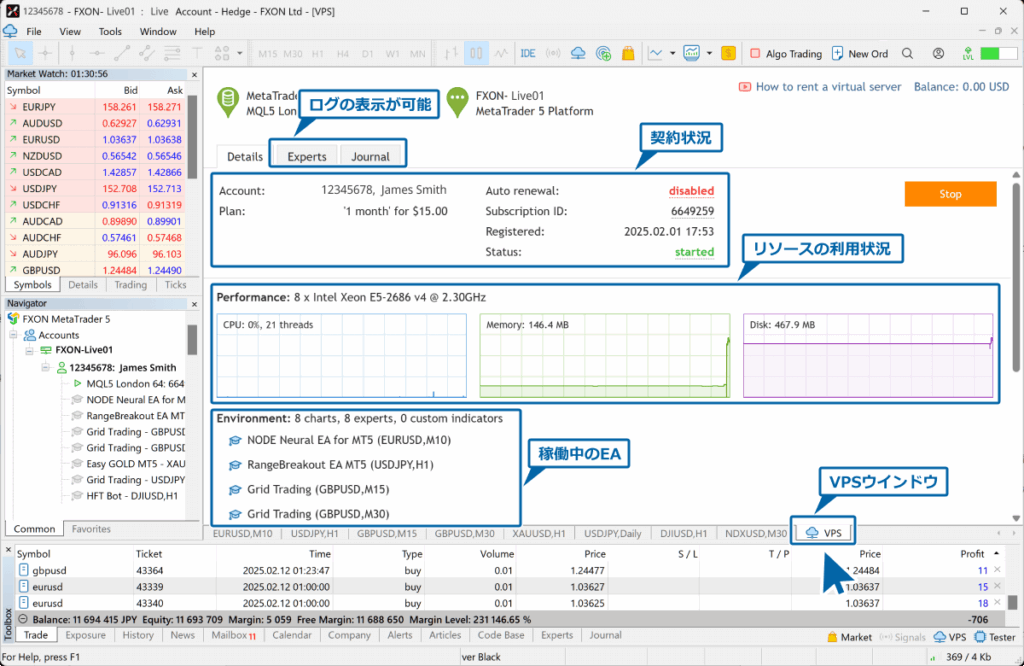
Task: Open the Ticks tab in Market Watch
Action: point(175,285)
